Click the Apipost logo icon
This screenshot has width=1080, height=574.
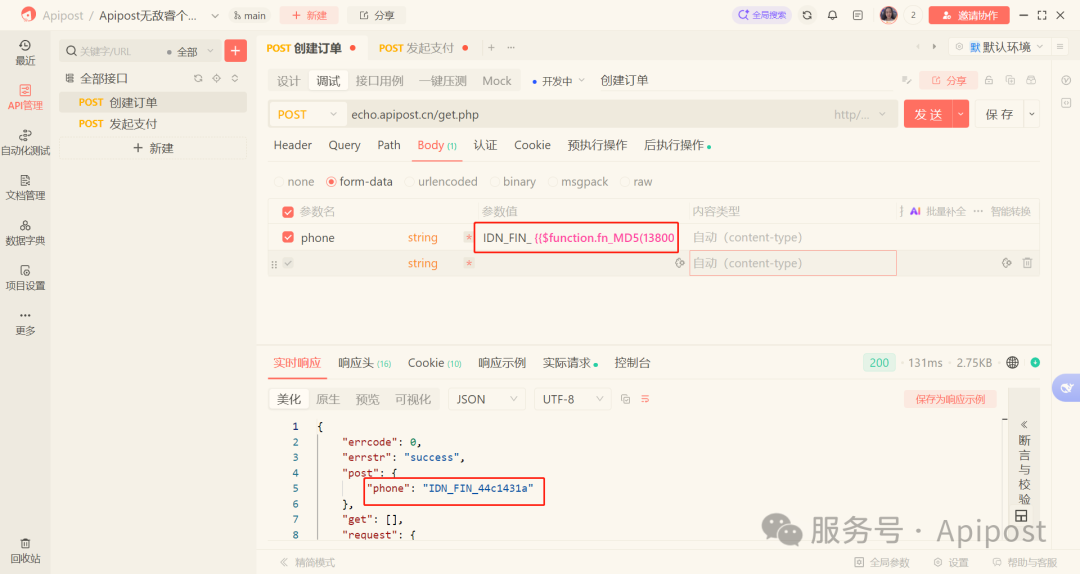click(28, 14)
